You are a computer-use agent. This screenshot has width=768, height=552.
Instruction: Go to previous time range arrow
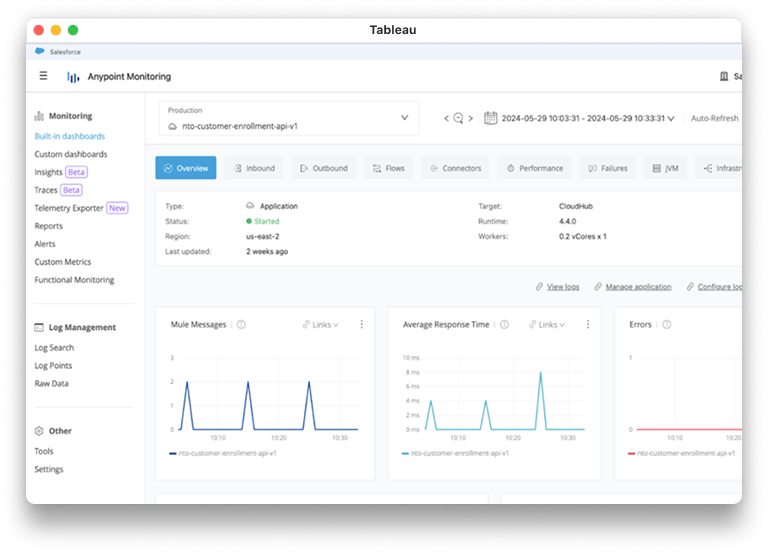446,119
